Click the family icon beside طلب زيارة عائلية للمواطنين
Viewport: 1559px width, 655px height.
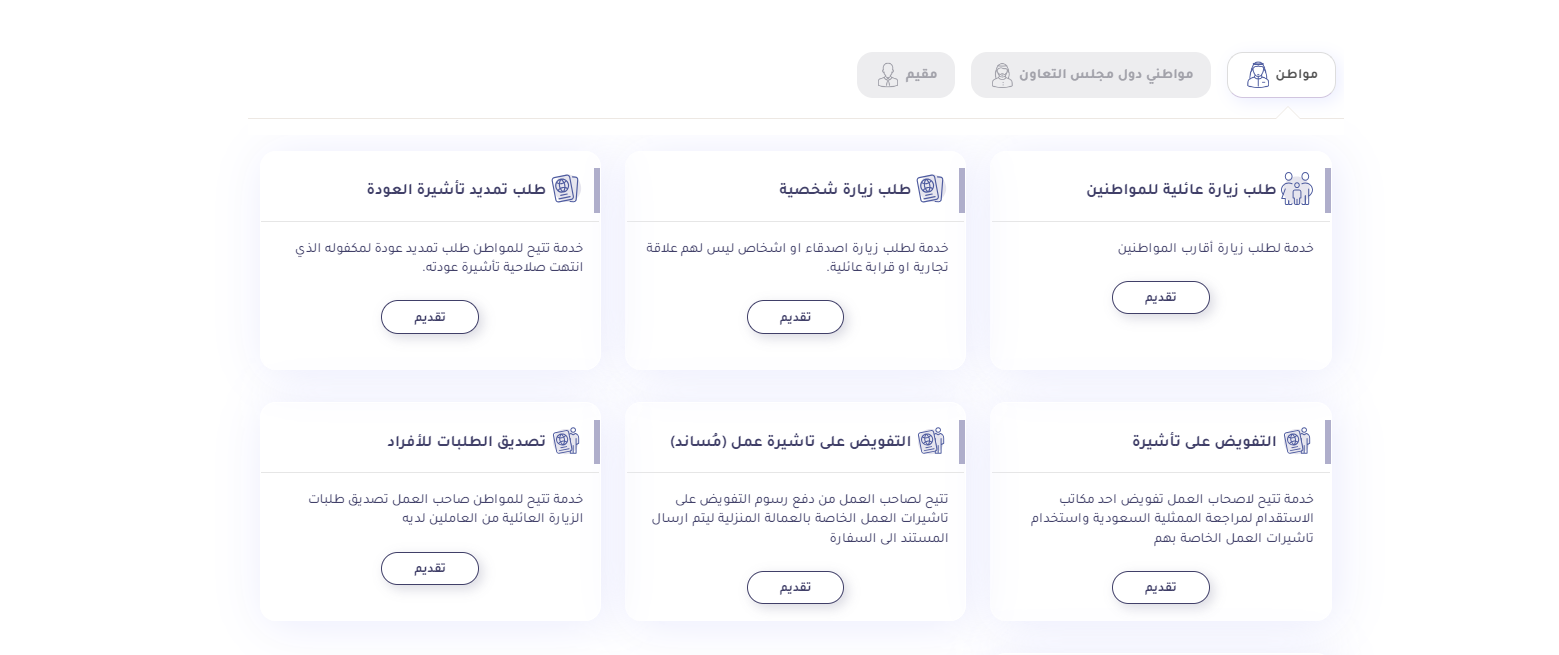(1297, 189)
